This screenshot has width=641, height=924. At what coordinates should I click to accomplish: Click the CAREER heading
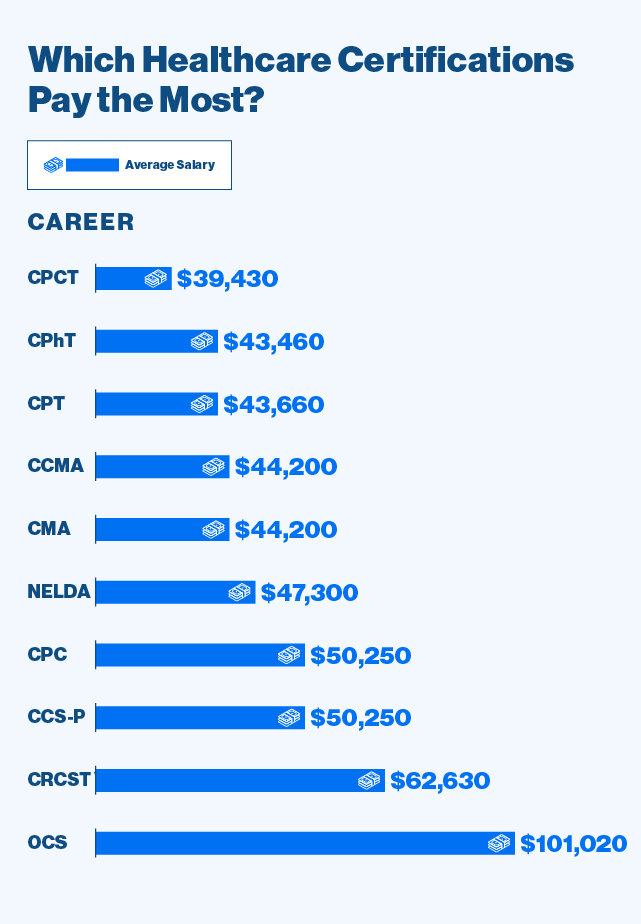[x=81, y=222]
